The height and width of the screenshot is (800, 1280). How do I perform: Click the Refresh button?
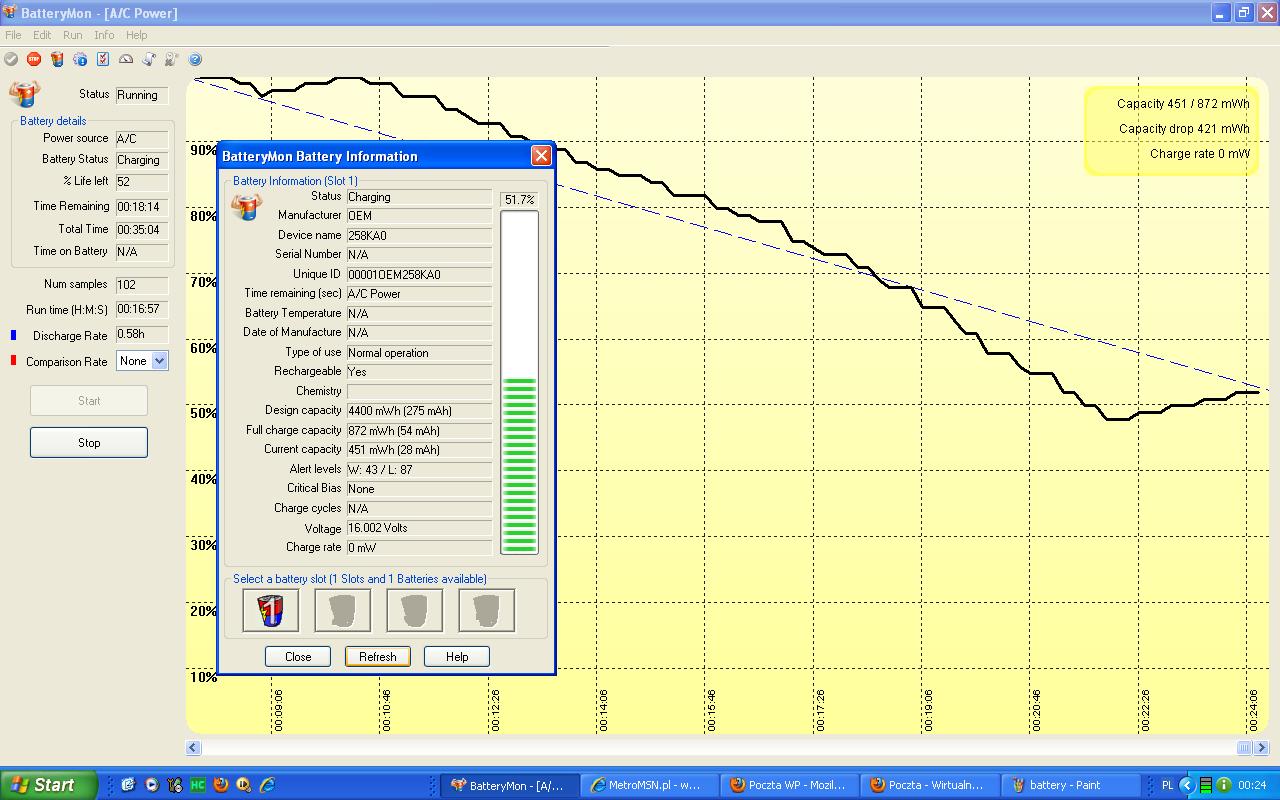coord(378,657)
